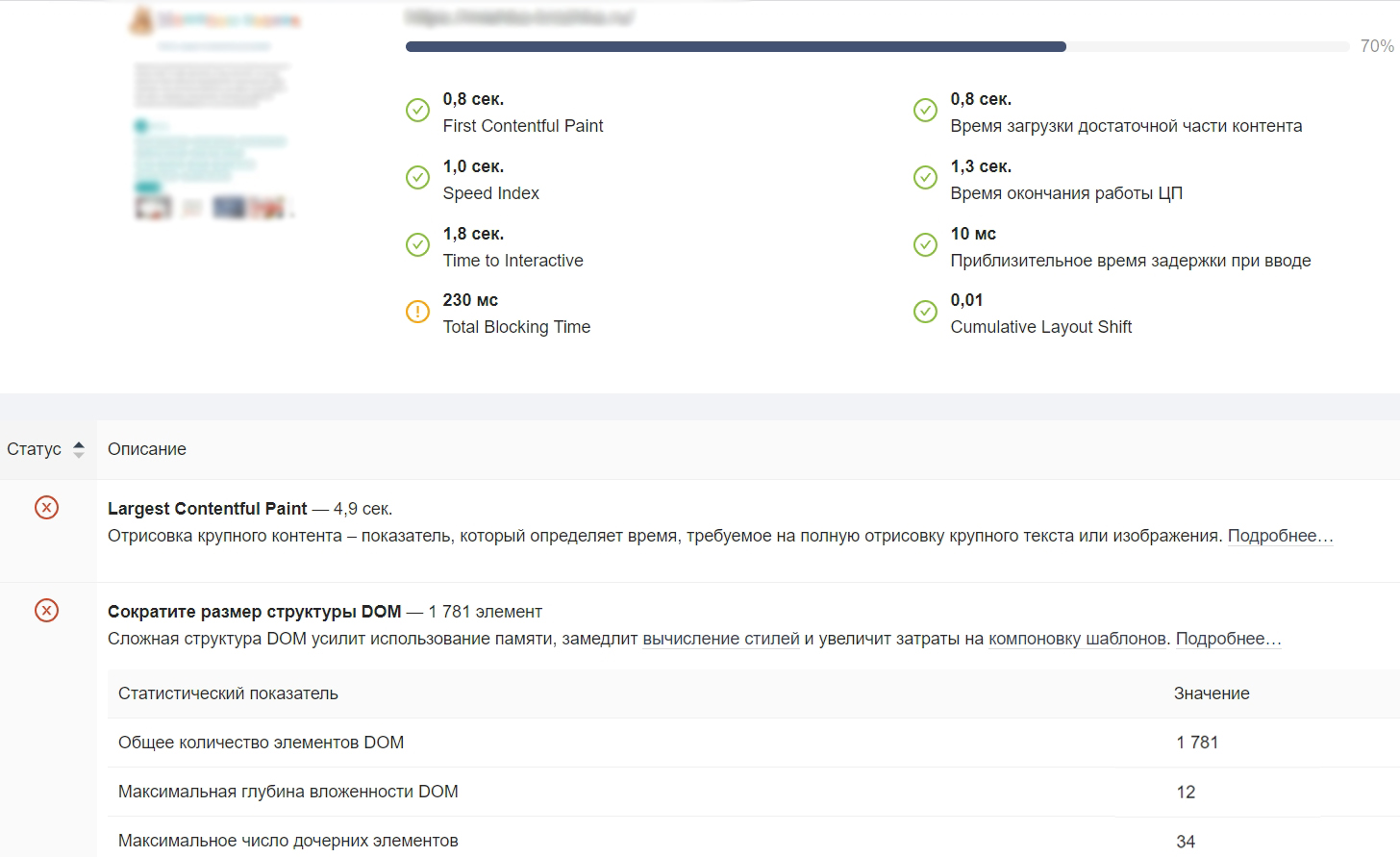Open Подробнее link in DOM structure description
The width and height of the screenshot is (1400, 857).
tap(1228, 639)
